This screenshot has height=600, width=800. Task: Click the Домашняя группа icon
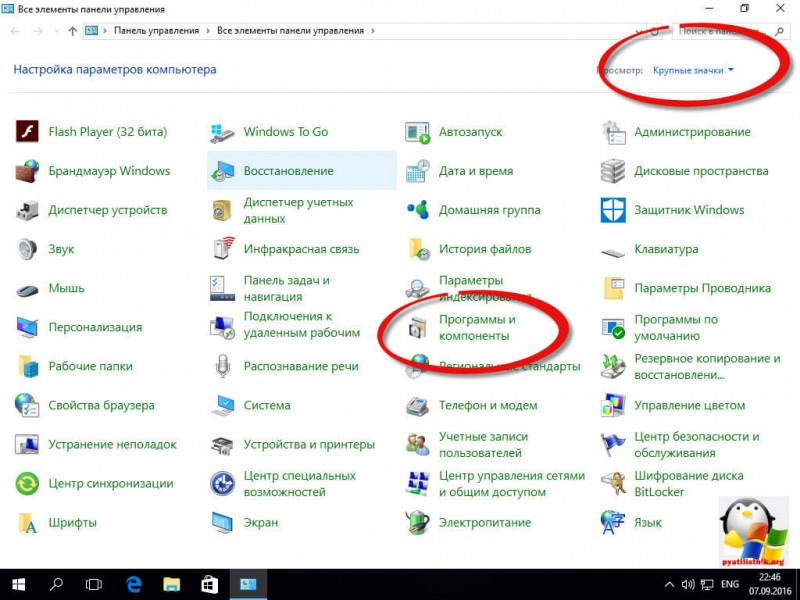point(417,210)
